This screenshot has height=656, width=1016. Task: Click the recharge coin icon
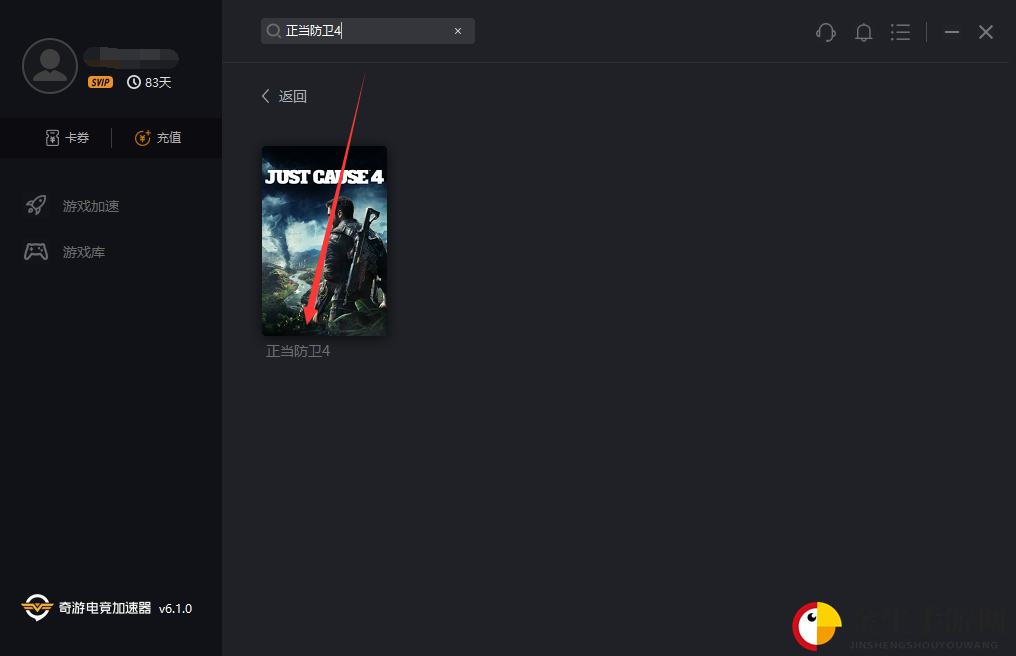(143, 137)
